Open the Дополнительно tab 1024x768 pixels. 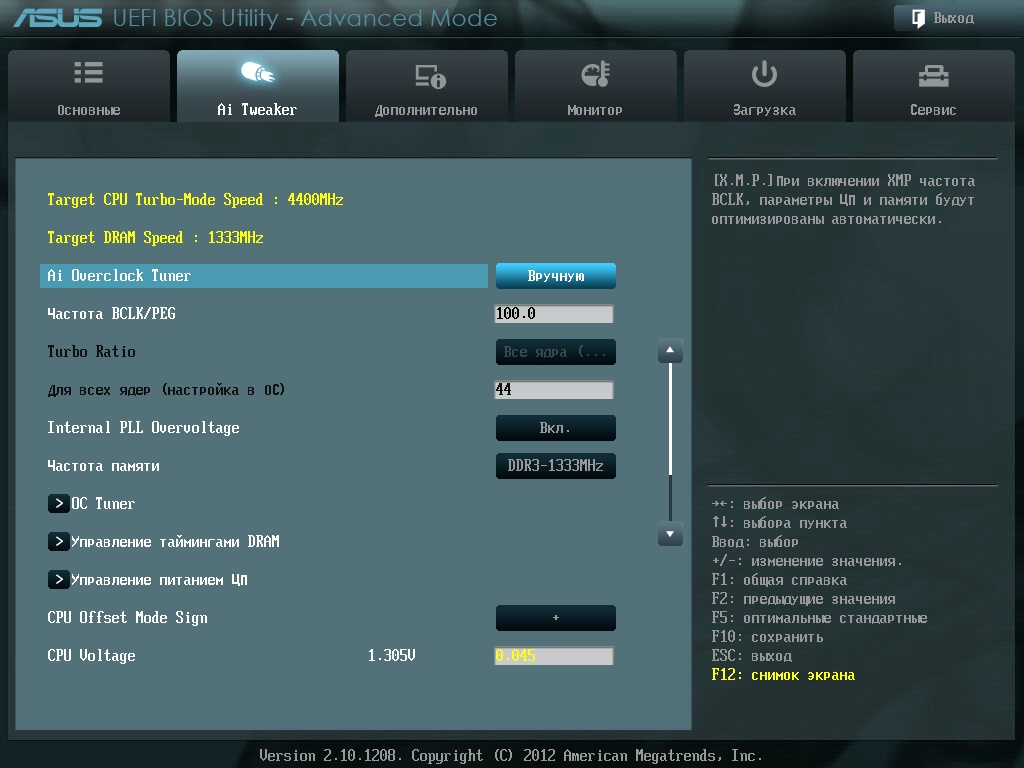[426, 86]
